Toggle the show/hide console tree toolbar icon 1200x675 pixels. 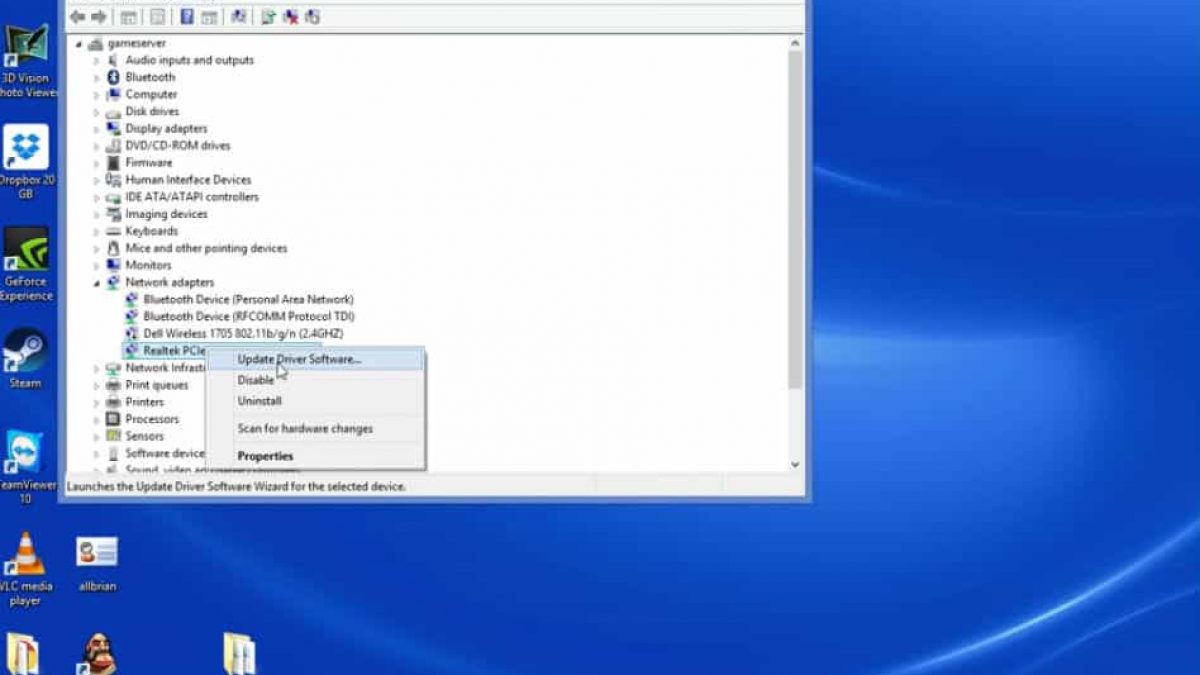[129, 17]
